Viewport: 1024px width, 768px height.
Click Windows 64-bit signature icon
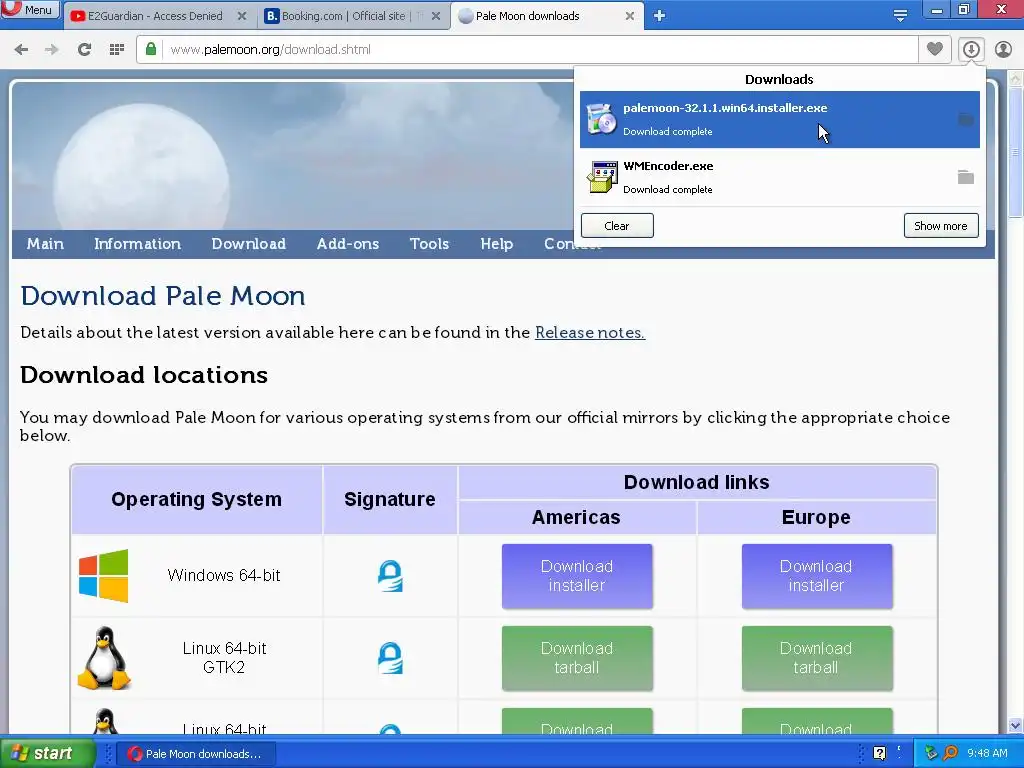(x=391, y=575)
